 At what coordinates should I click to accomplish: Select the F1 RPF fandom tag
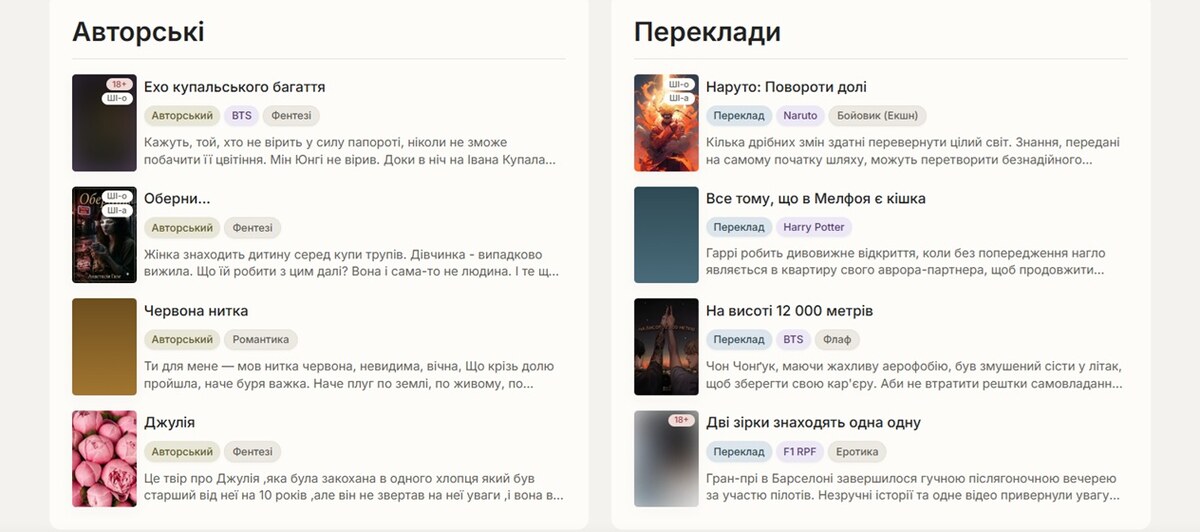(x=799, y=452)
